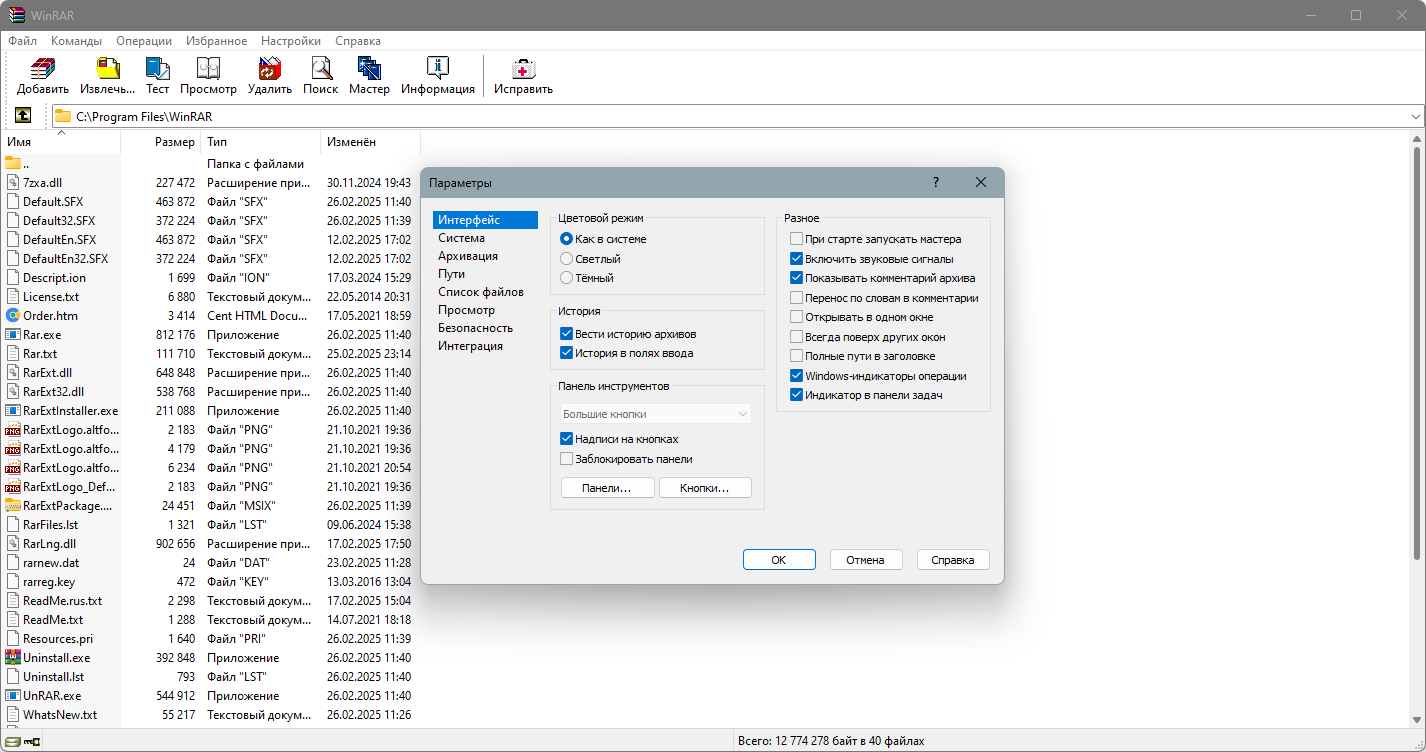Click the Просмотр toolbar icon
Image resolution: width=1426 pixels, height=752 pixels.
pyautogui.click(x=208, y=69)
